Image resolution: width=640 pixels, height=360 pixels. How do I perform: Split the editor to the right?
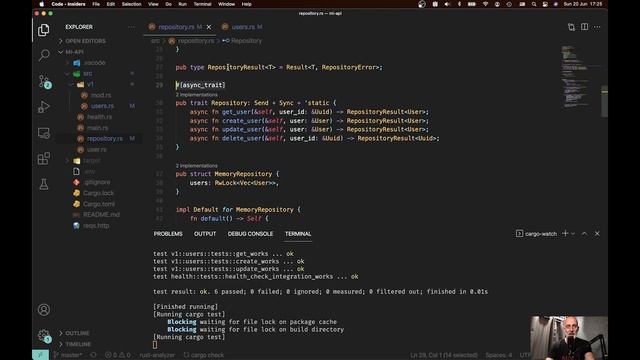[584, 27]
